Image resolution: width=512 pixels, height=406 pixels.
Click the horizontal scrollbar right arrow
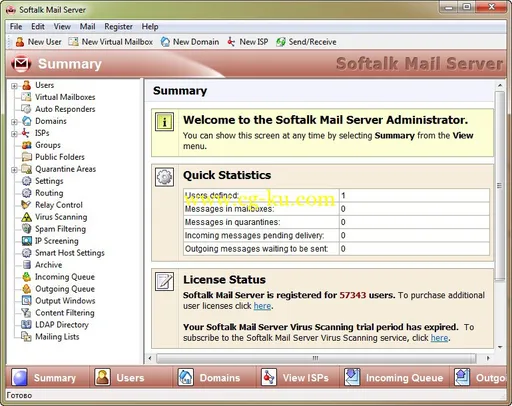pyautogui.click(x=488, y=358)
